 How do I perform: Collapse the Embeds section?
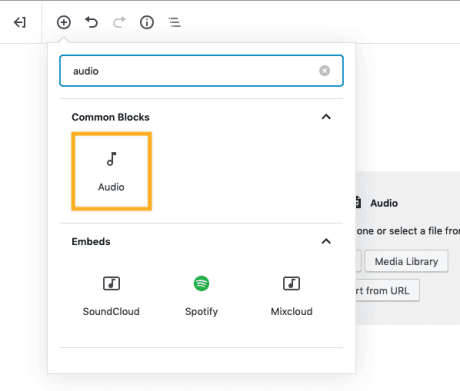pos(326,241)
